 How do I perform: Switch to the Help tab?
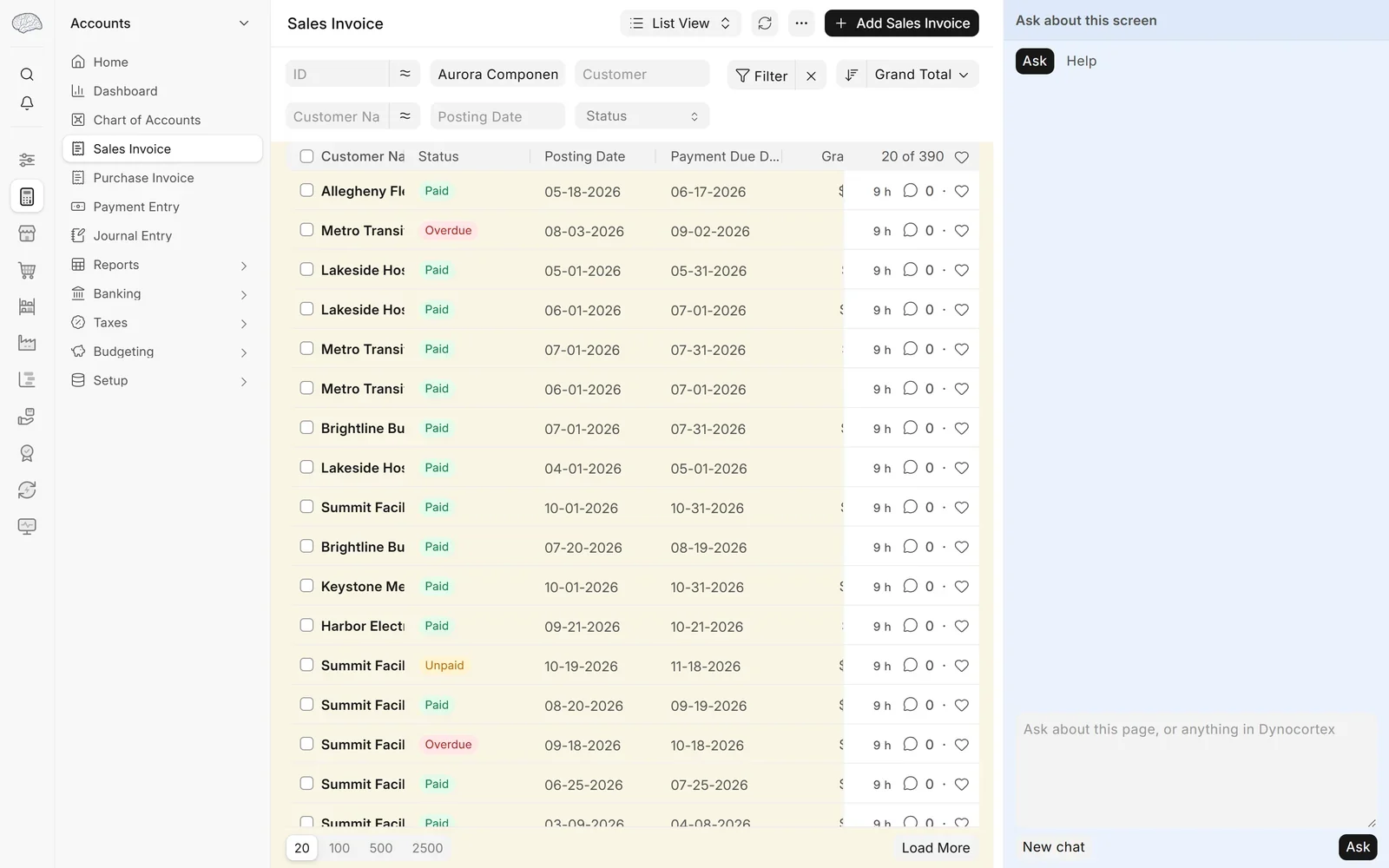click(1081, 61)
